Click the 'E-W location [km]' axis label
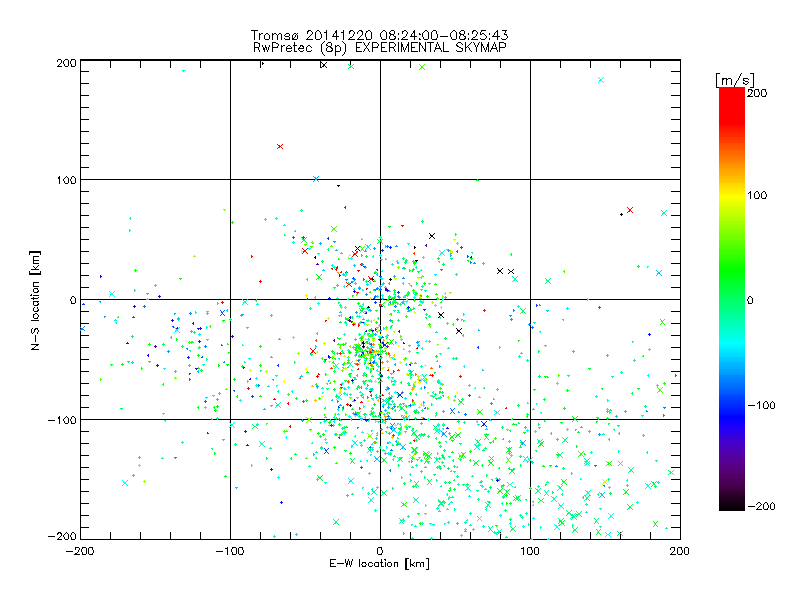 379,564
